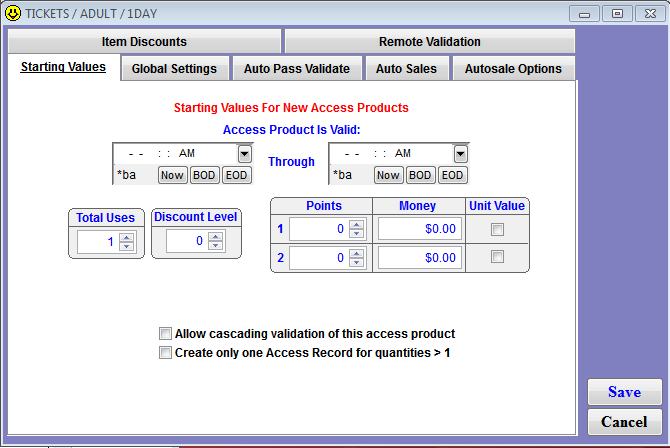Switch to the Auto Pass Validate tab
The height and width of the screenshot is (448, 670).
click(297, 69)
